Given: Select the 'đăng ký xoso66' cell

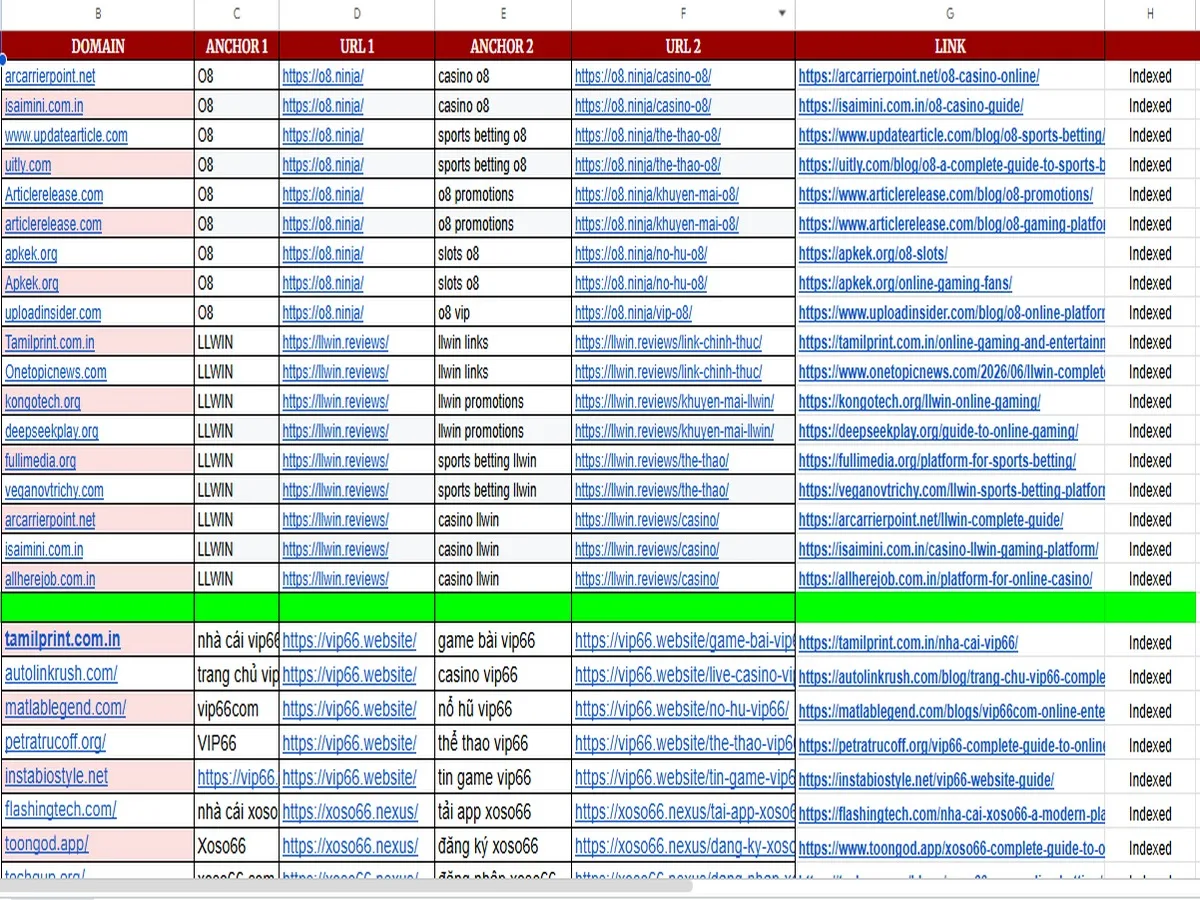Looking at the screenshot, I should point(503,845).
